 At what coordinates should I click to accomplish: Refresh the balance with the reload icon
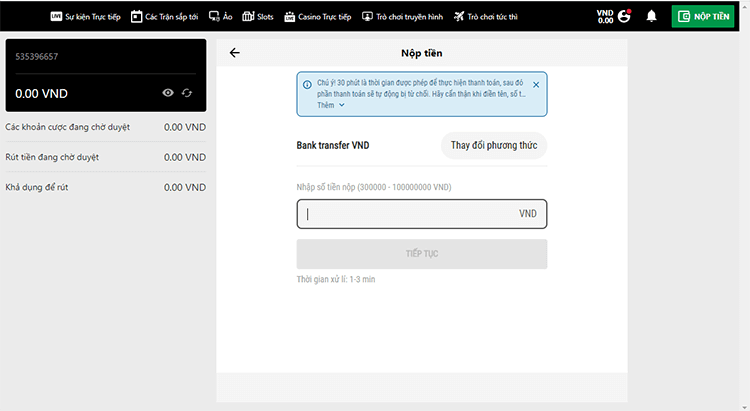187,93
